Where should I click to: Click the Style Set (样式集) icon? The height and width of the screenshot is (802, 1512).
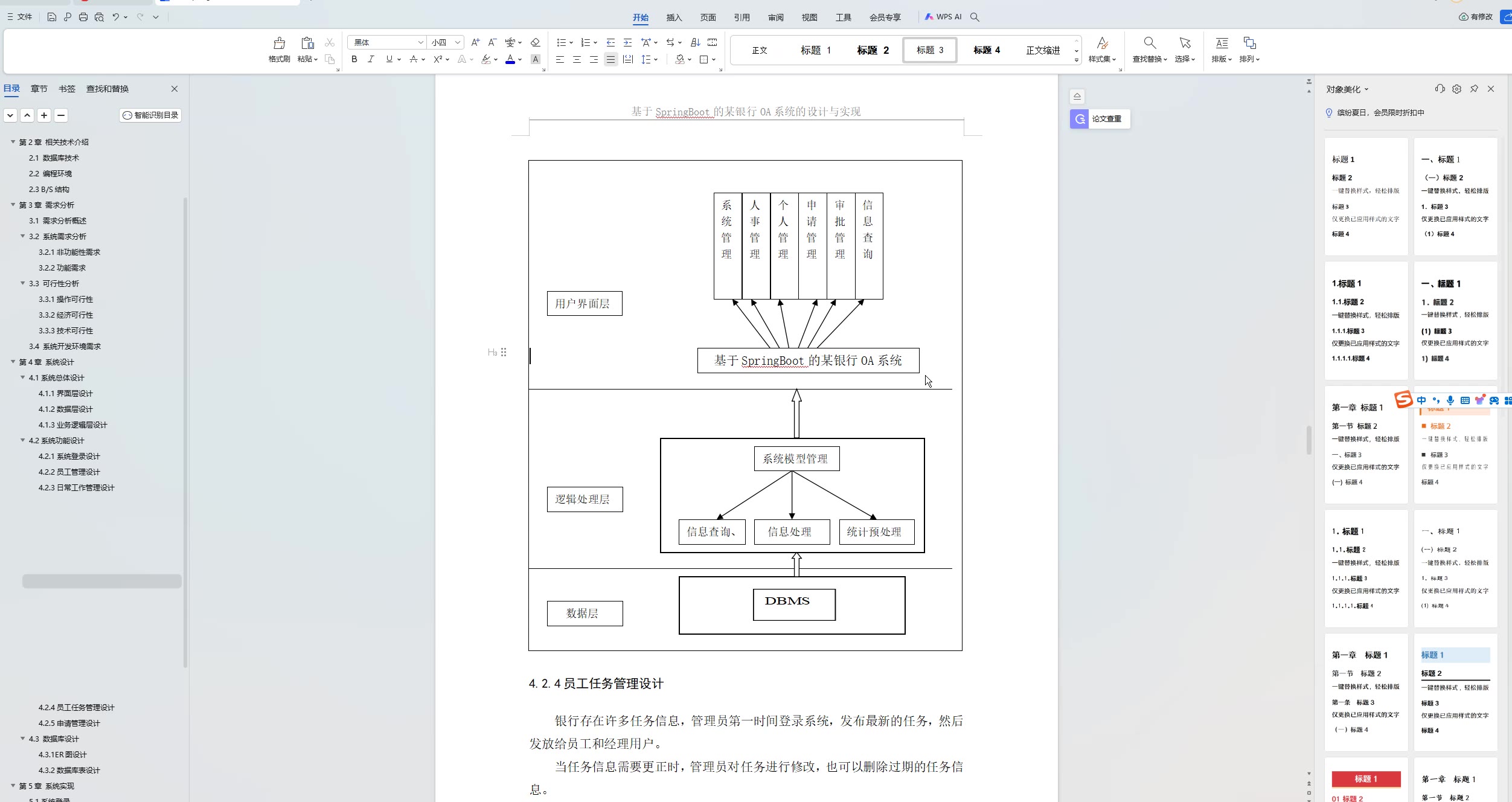[1102, 43]
